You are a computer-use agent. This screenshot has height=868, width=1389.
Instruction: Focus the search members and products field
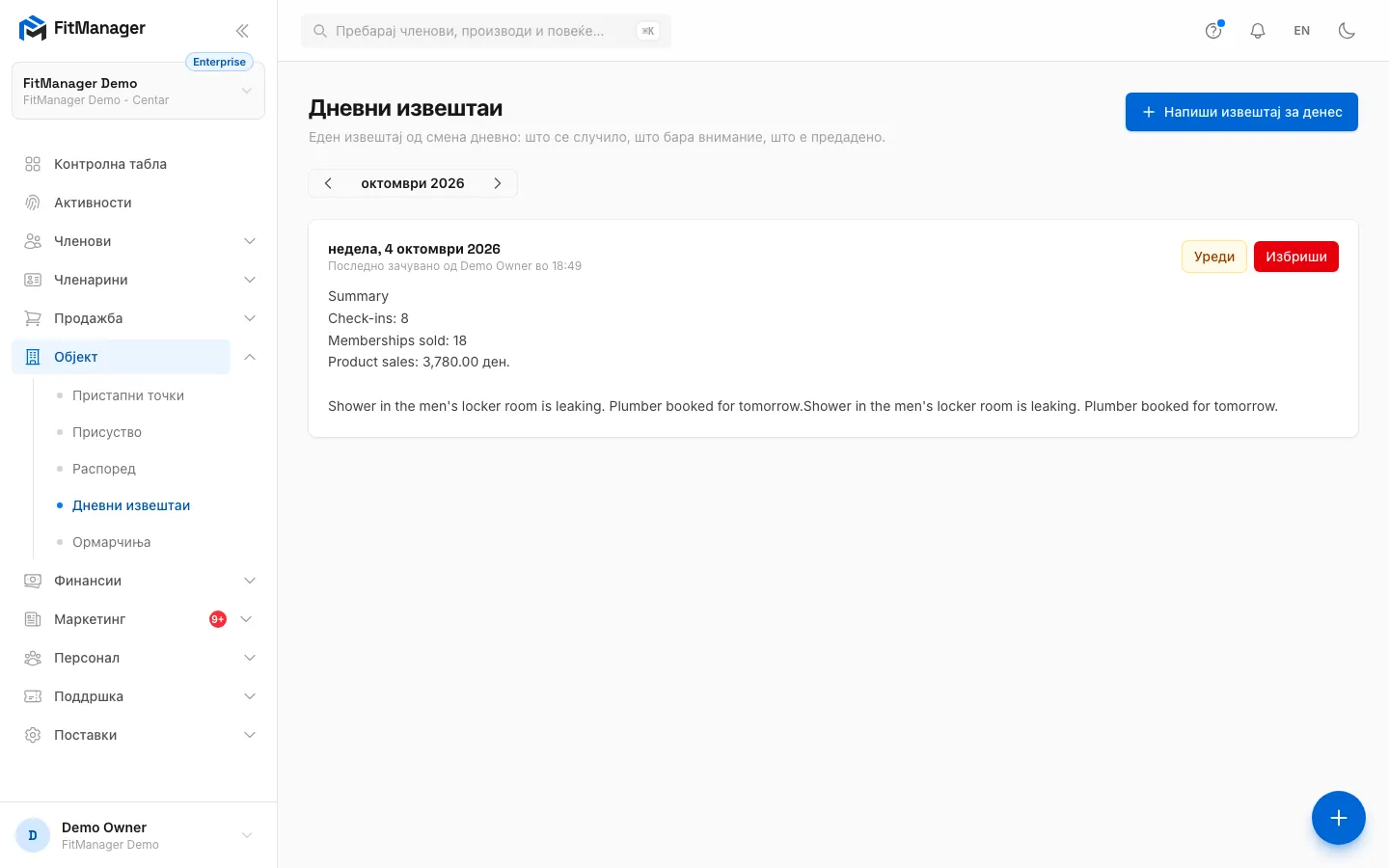tap(486, 31)
